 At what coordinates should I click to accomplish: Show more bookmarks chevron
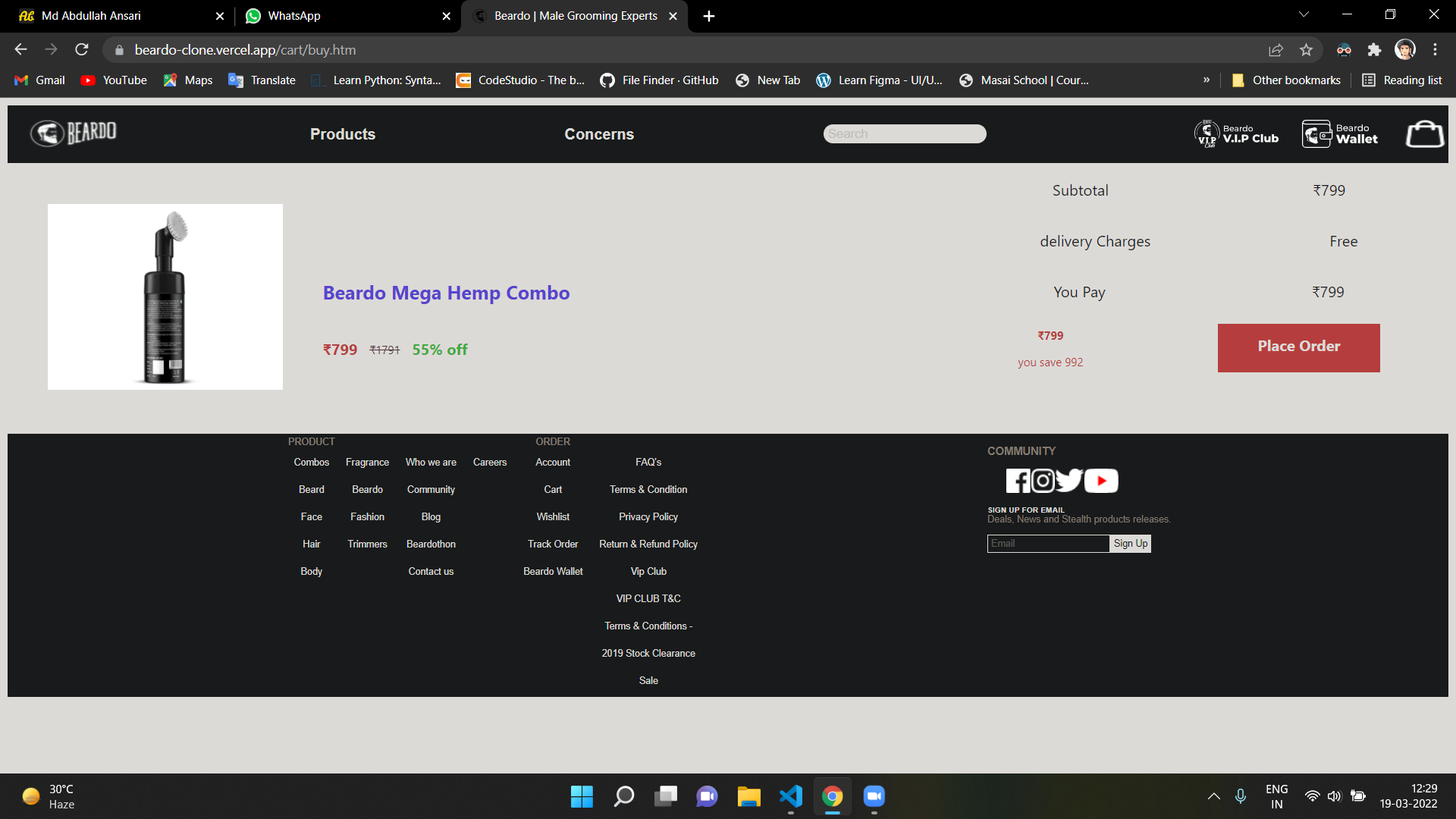pyautogui.click(x=1207, y=80)
